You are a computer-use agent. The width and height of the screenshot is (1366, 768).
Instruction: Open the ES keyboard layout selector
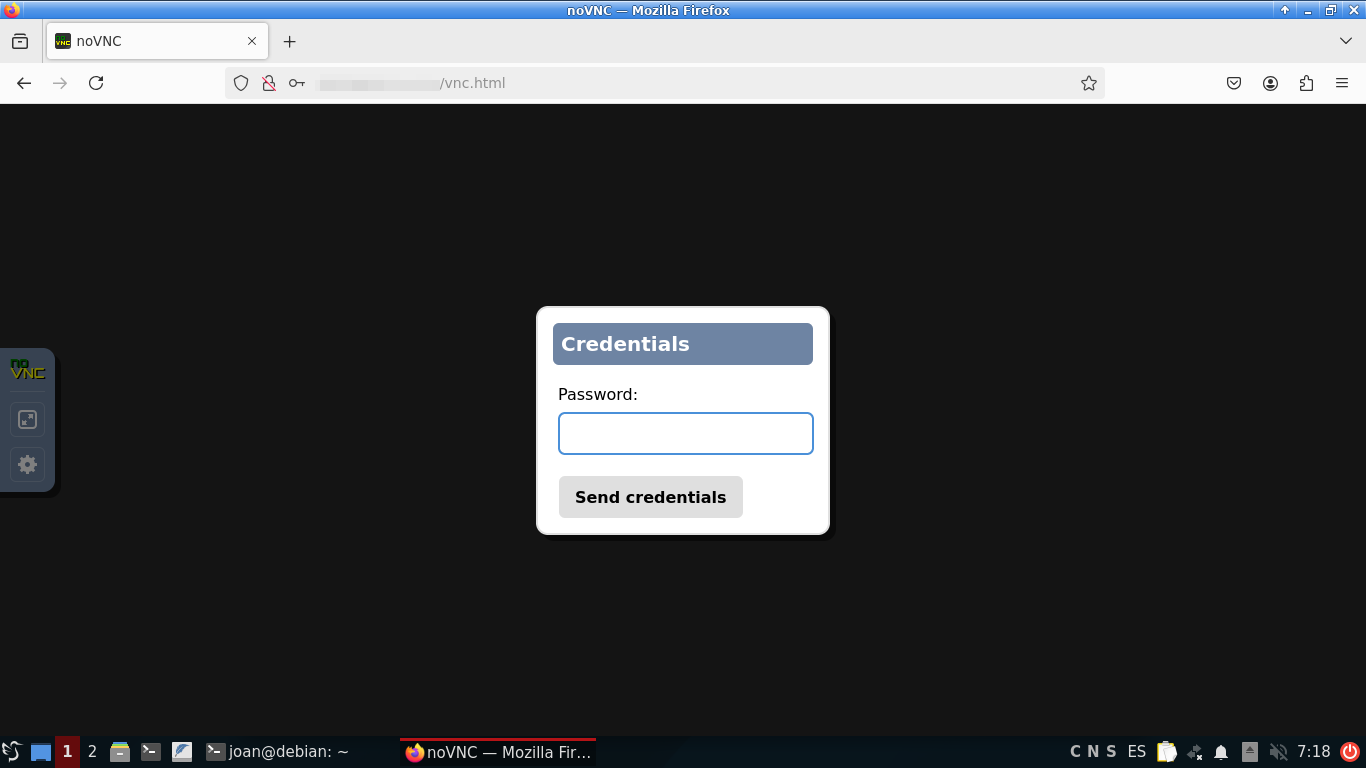(1136, 752)
